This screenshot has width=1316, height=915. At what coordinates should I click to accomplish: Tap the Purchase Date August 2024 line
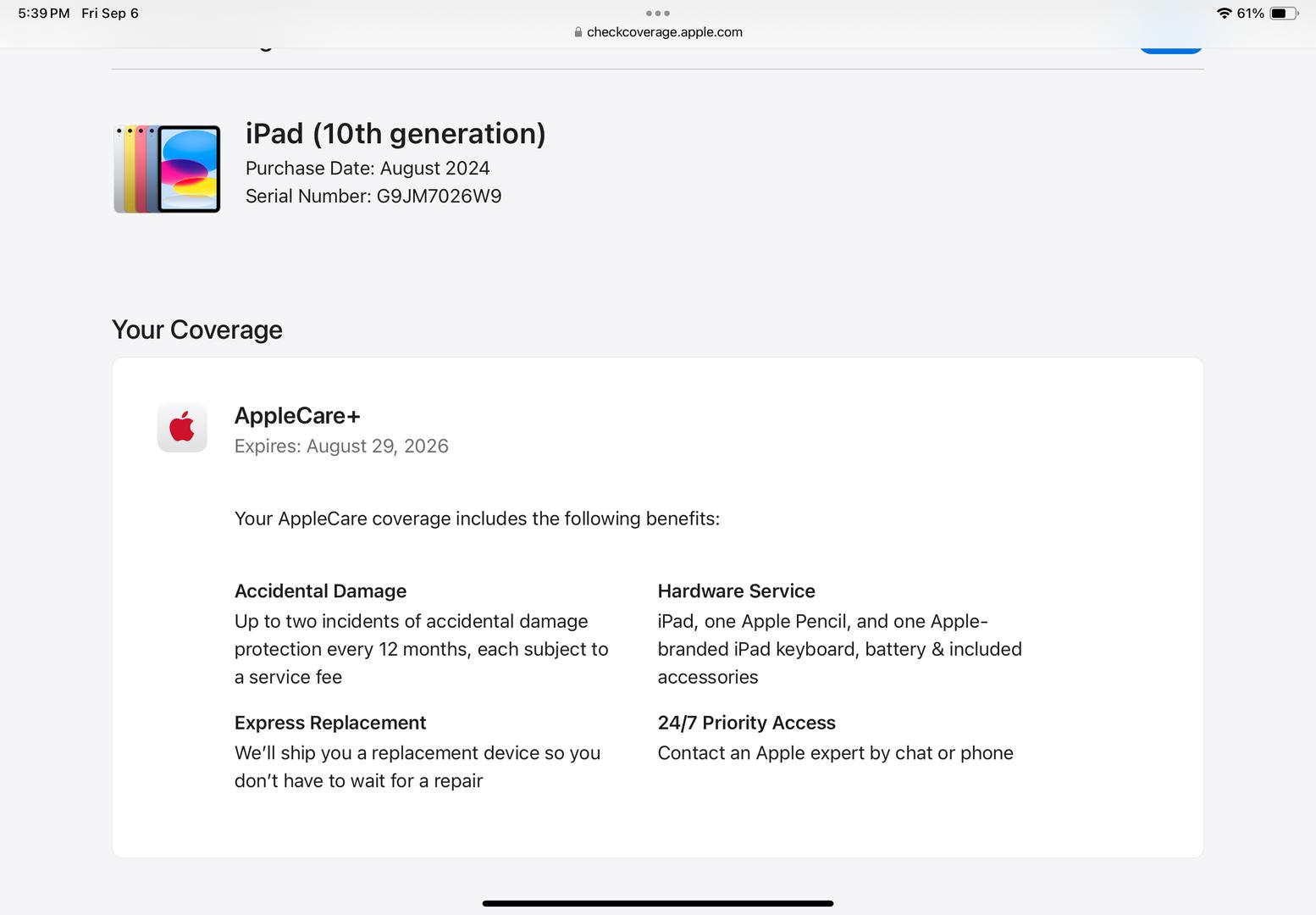(x=368, y=169)
